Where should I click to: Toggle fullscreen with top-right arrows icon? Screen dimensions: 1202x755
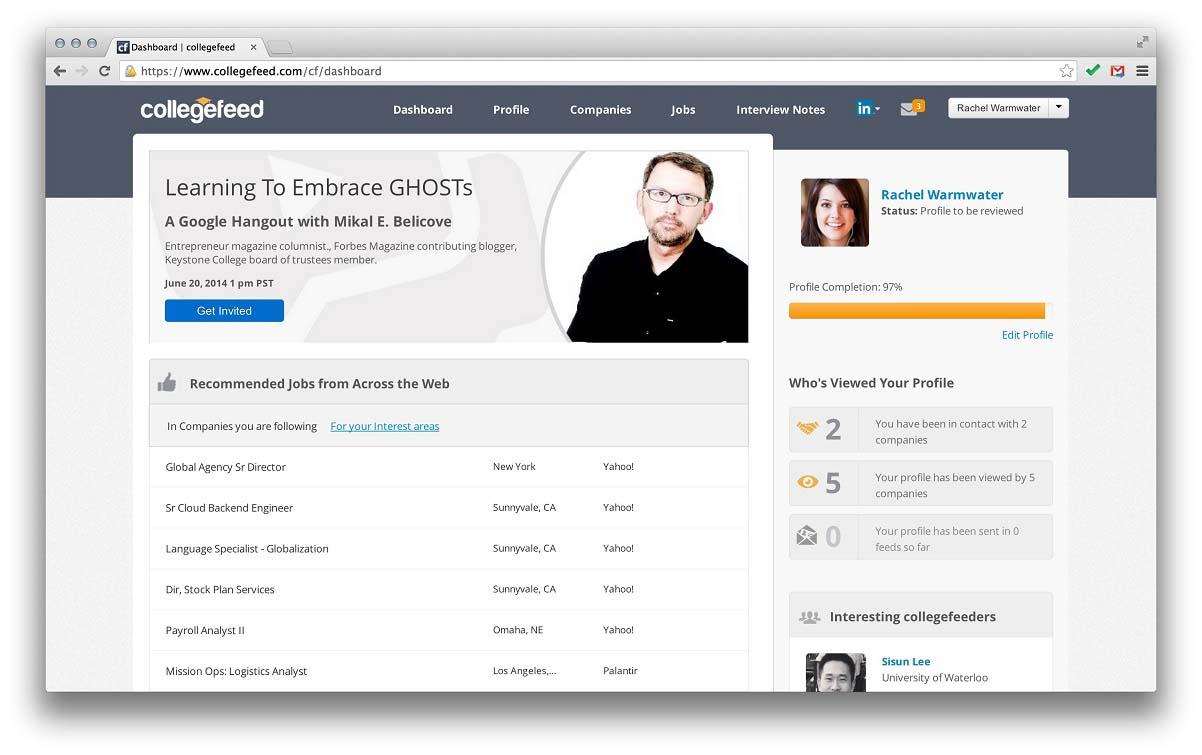1142,42
